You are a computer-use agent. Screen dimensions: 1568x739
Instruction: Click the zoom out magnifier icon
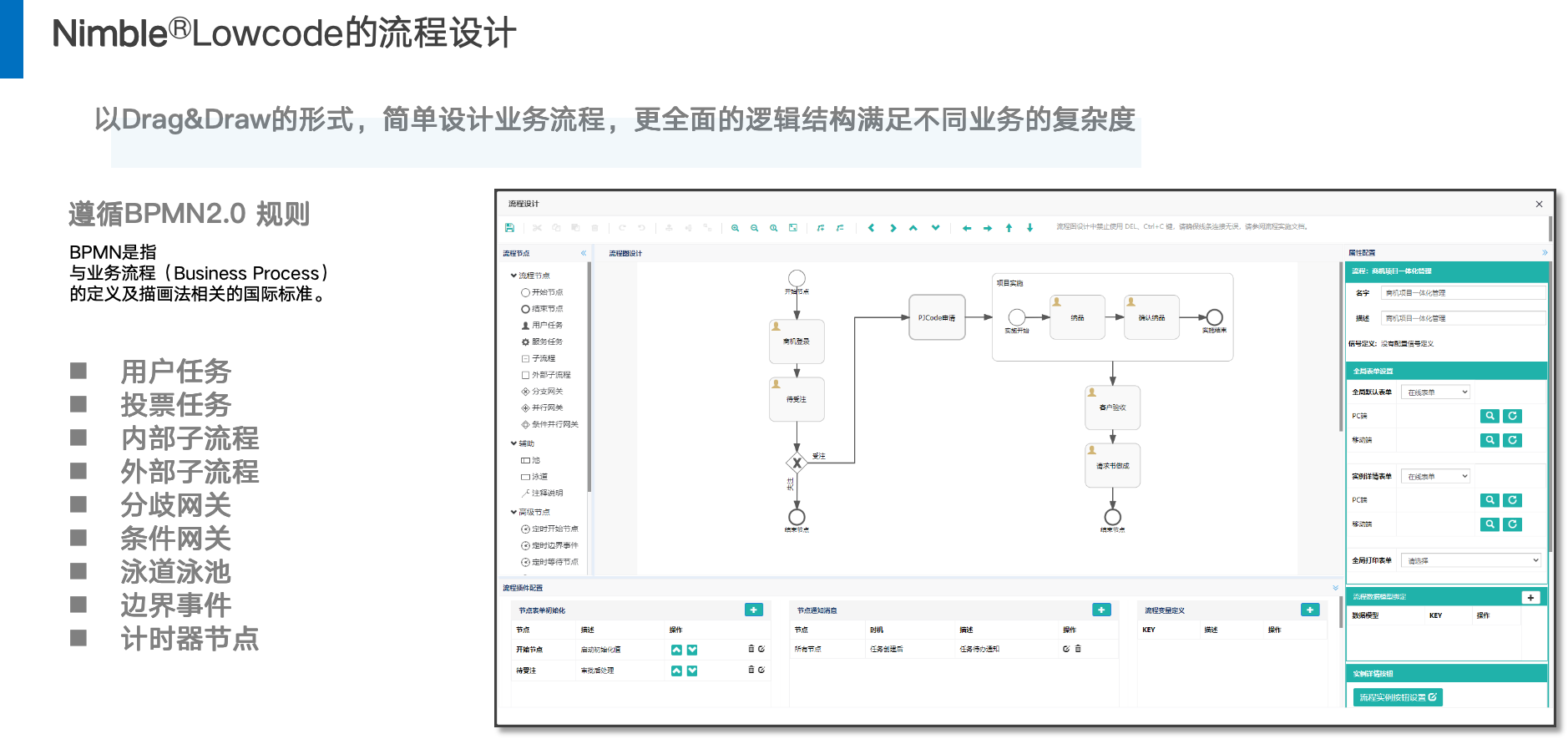754,228
